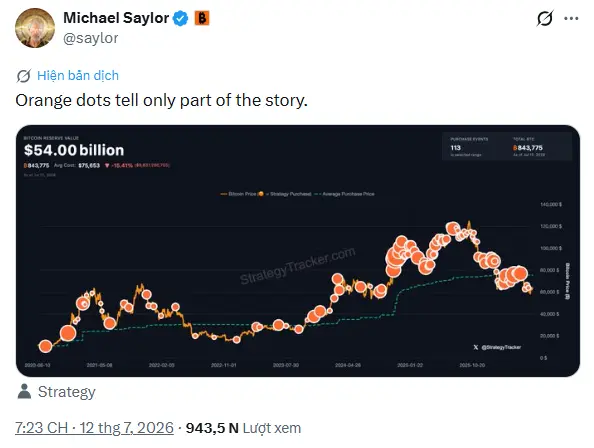Toggle the Bitcoin Price legend entry

(x=238, y=194)
